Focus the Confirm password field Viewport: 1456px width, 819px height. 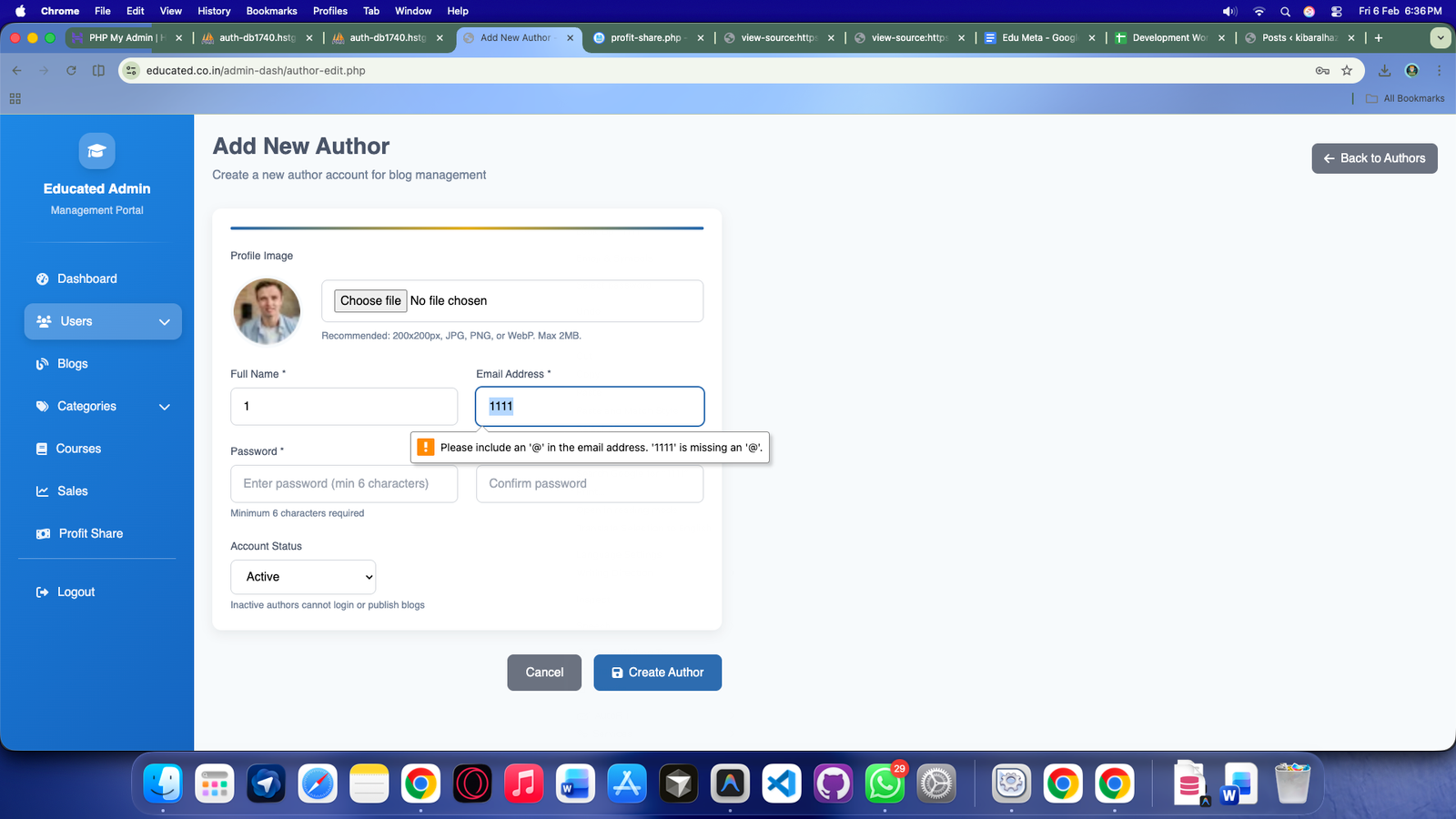(x=590, y=484)
